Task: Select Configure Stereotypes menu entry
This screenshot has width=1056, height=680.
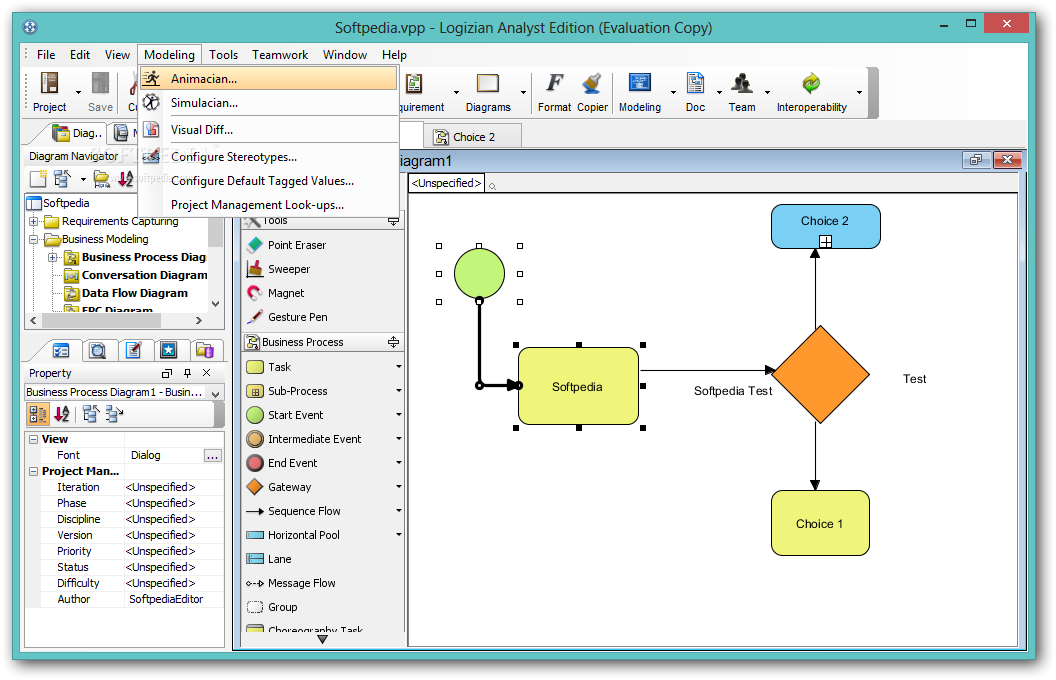Action: point(269,157)
